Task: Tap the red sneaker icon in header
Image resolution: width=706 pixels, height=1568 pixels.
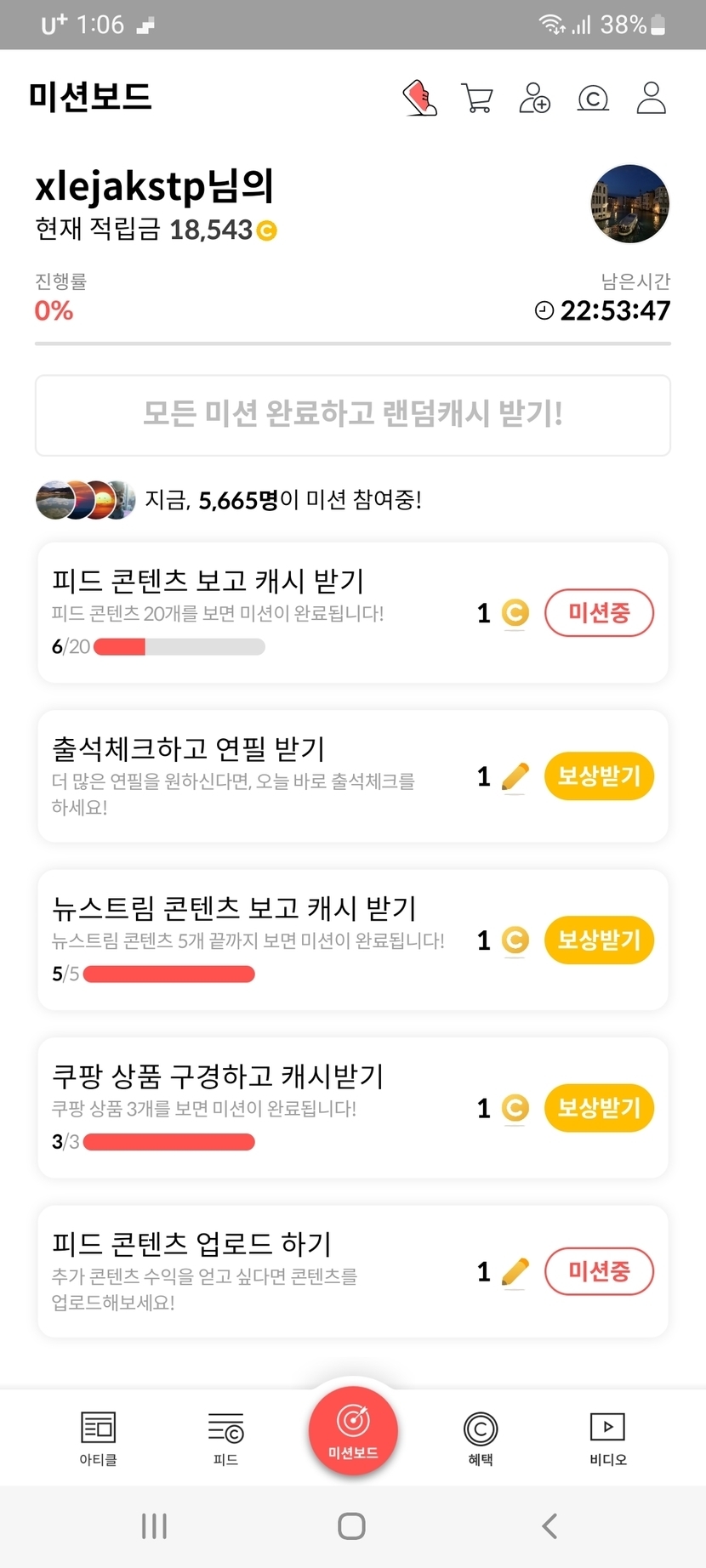Action: (x=419, y=98)
